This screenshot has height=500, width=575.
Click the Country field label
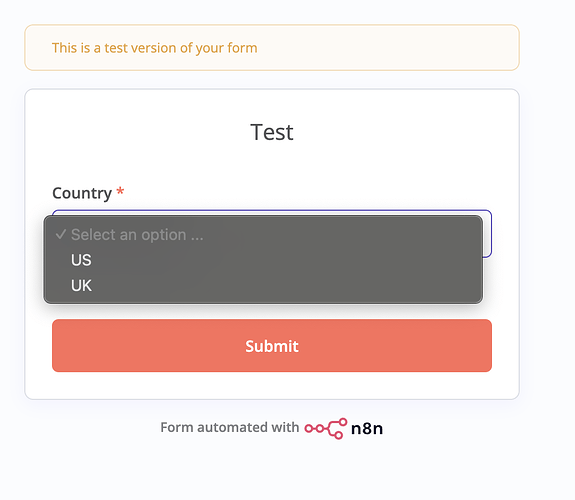(82, 193)
